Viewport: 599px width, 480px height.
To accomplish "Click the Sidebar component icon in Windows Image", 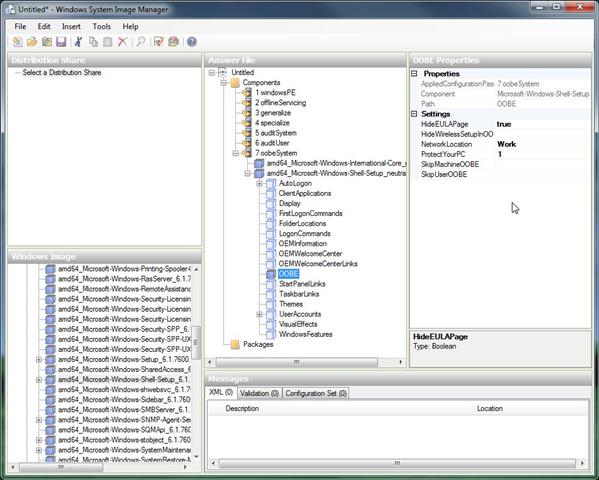I will tap(50, 400).
